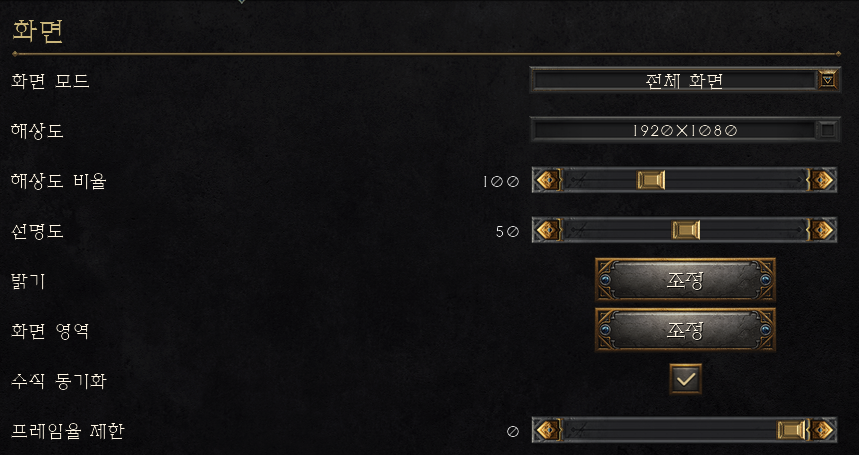859x455 pixels.
Task: Increase 선명도 with its right arrow
Action: click(x=822, y=230)
